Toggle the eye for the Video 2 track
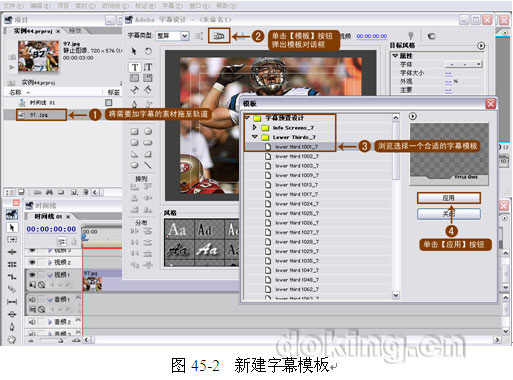 pyautogui.click(x=32, y=262)
